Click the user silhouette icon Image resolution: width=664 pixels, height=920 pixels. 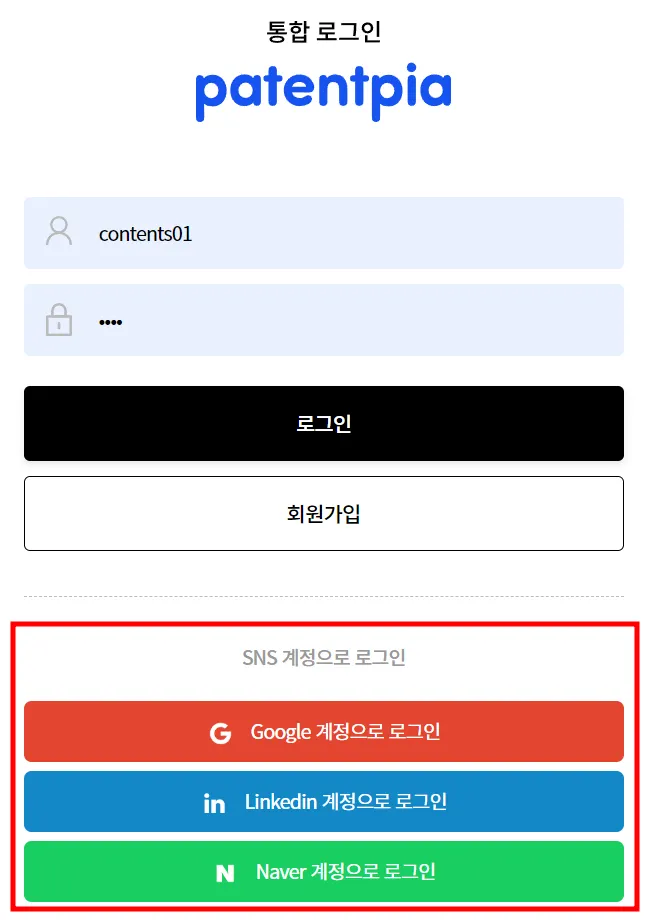pos(59,231)
